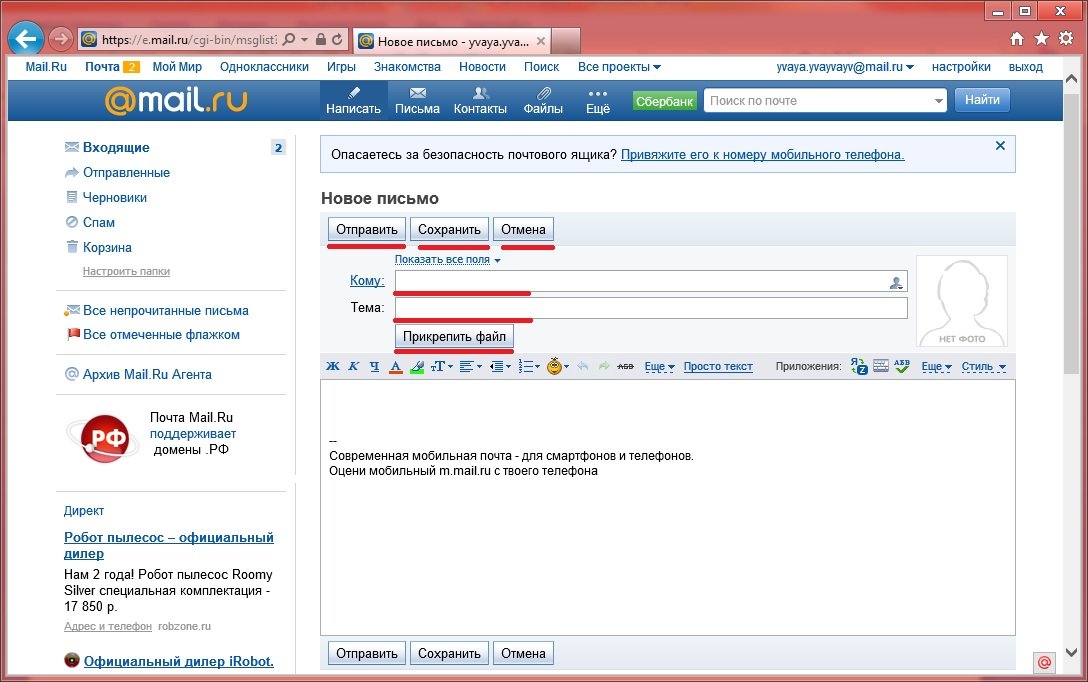Click the top Отправить button

[366, 230]
